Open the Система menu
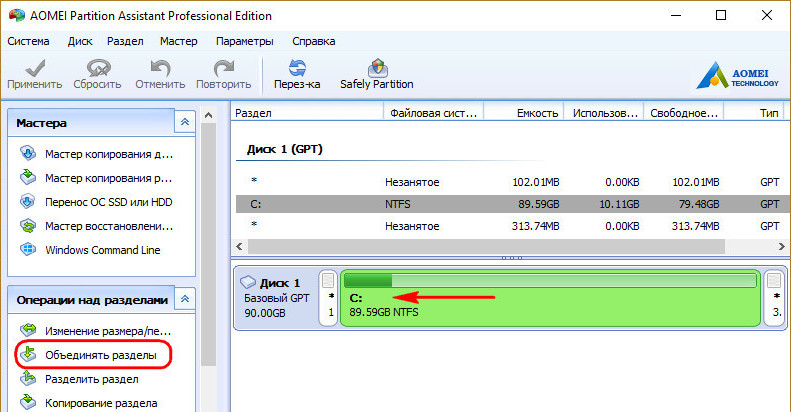 coord(28,41)
